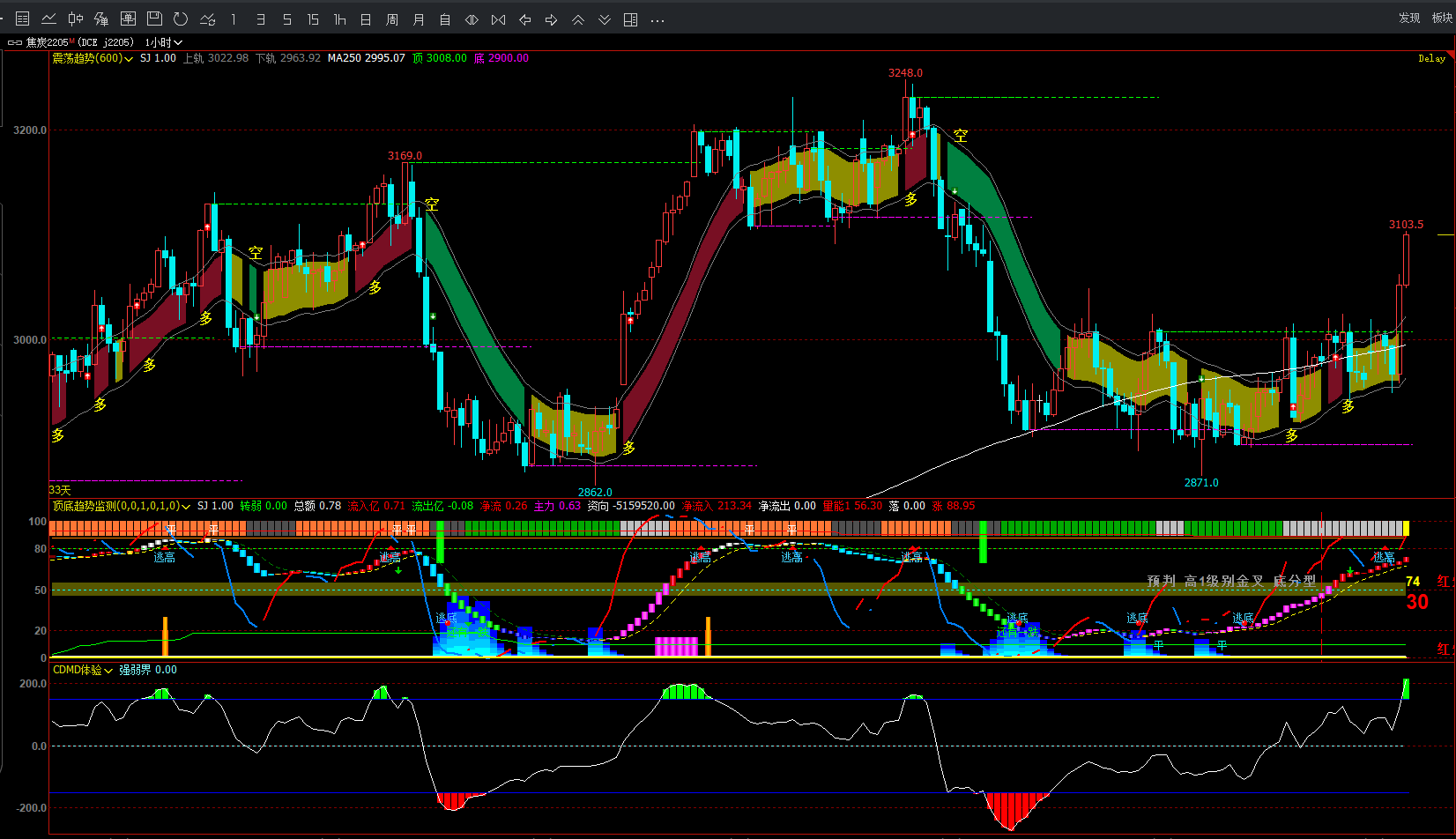Select the 1h period button
This screenshot has width=1456, height=839.
pyautogui.click(x=339, y=19)
